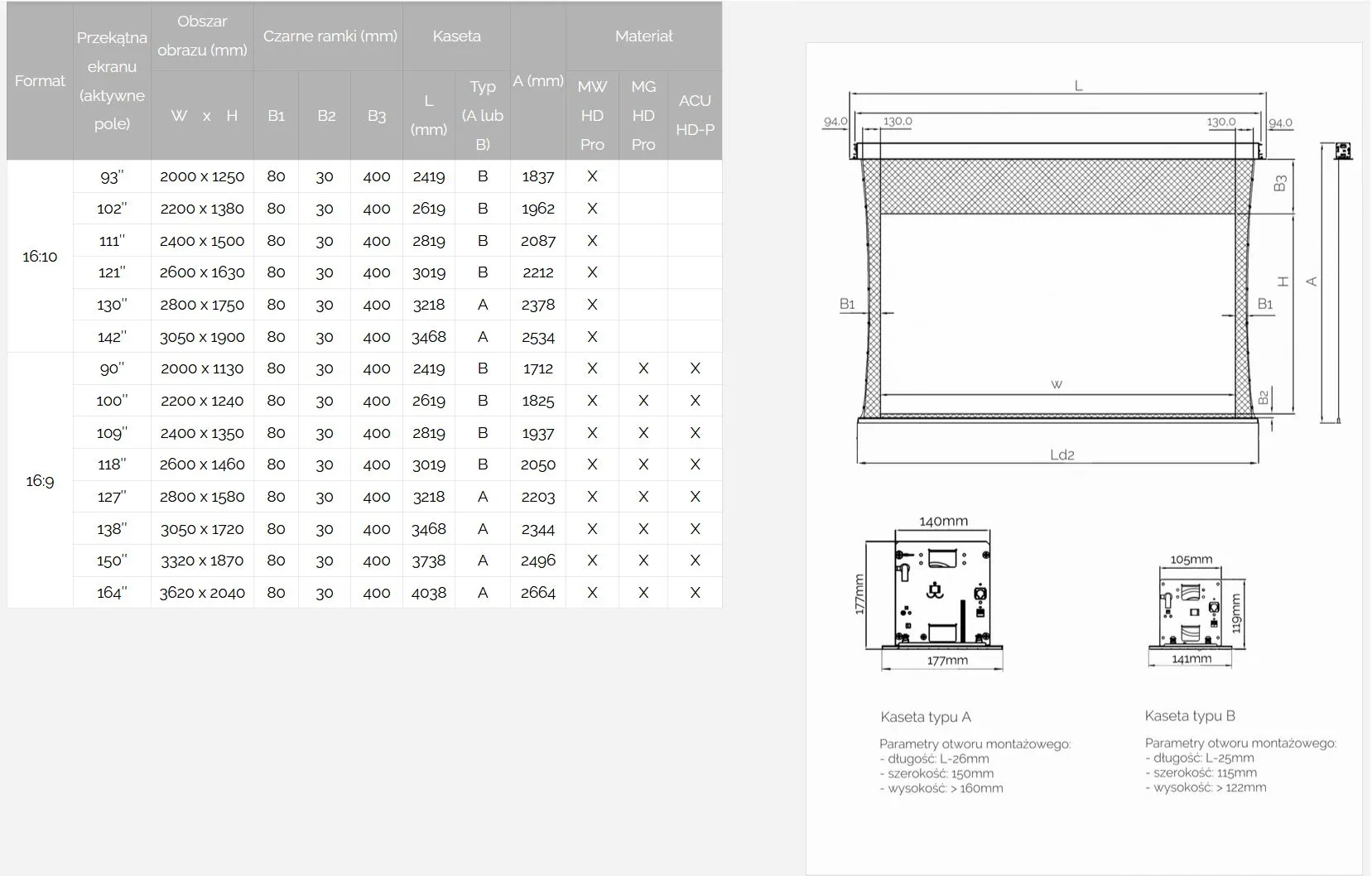Click the "16:9" format cell
Image resolution: width=1372 pixels, height=876 pixels.
pyautogui.click(x=40, y=481)
